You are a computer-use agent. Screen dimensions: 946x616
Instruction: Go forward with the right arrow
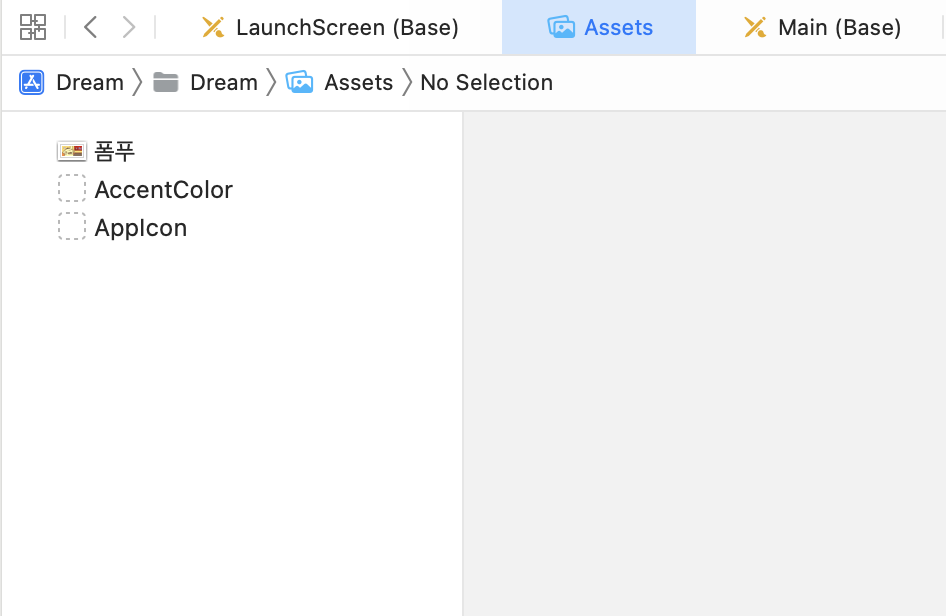coord(129,27)
